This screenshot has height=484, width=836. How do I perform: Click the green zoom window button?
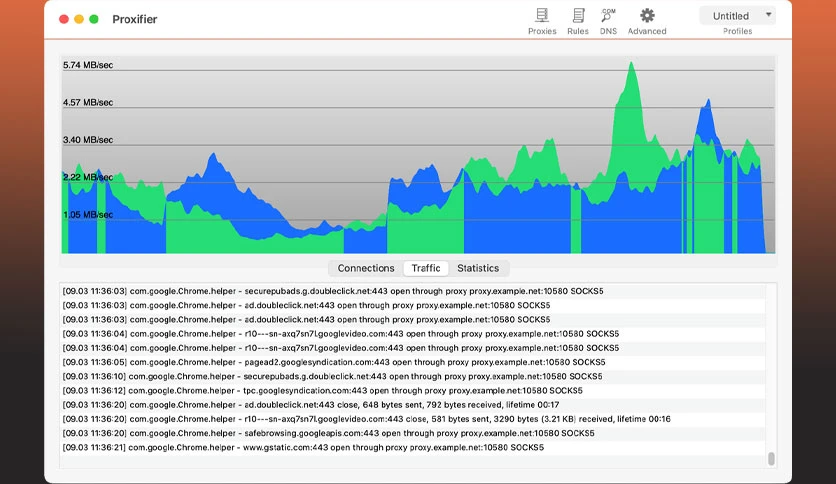[94, 19]
